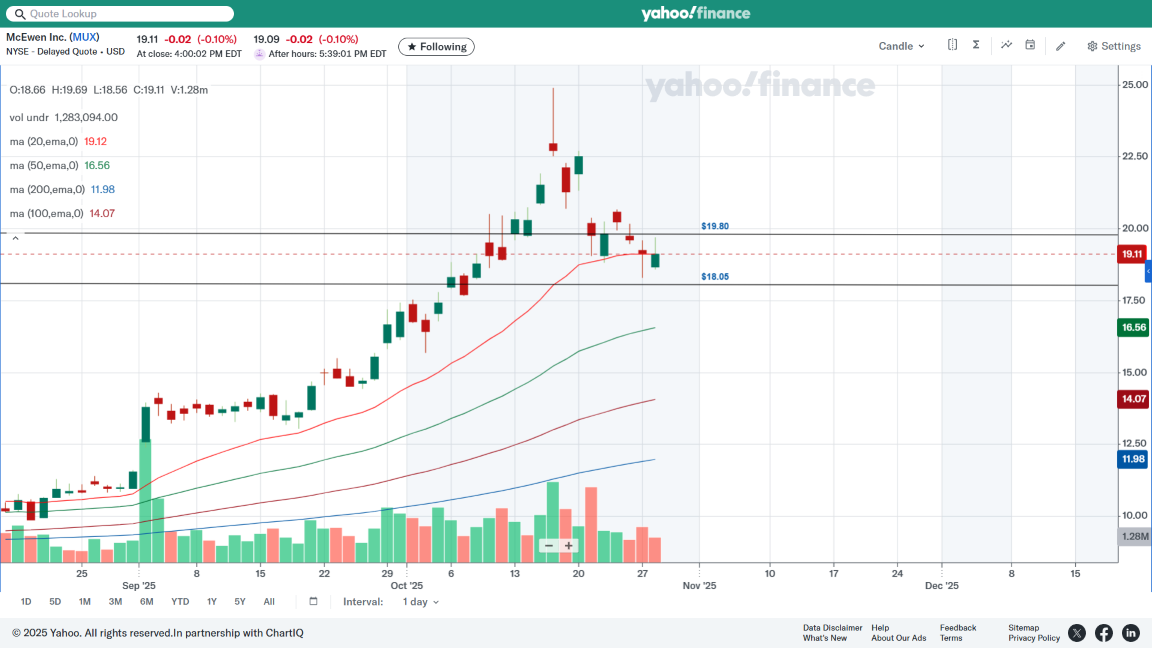Click the comparison bracket icon in the toolbar
1152x648 pixels.
click(x=952, y=45)
